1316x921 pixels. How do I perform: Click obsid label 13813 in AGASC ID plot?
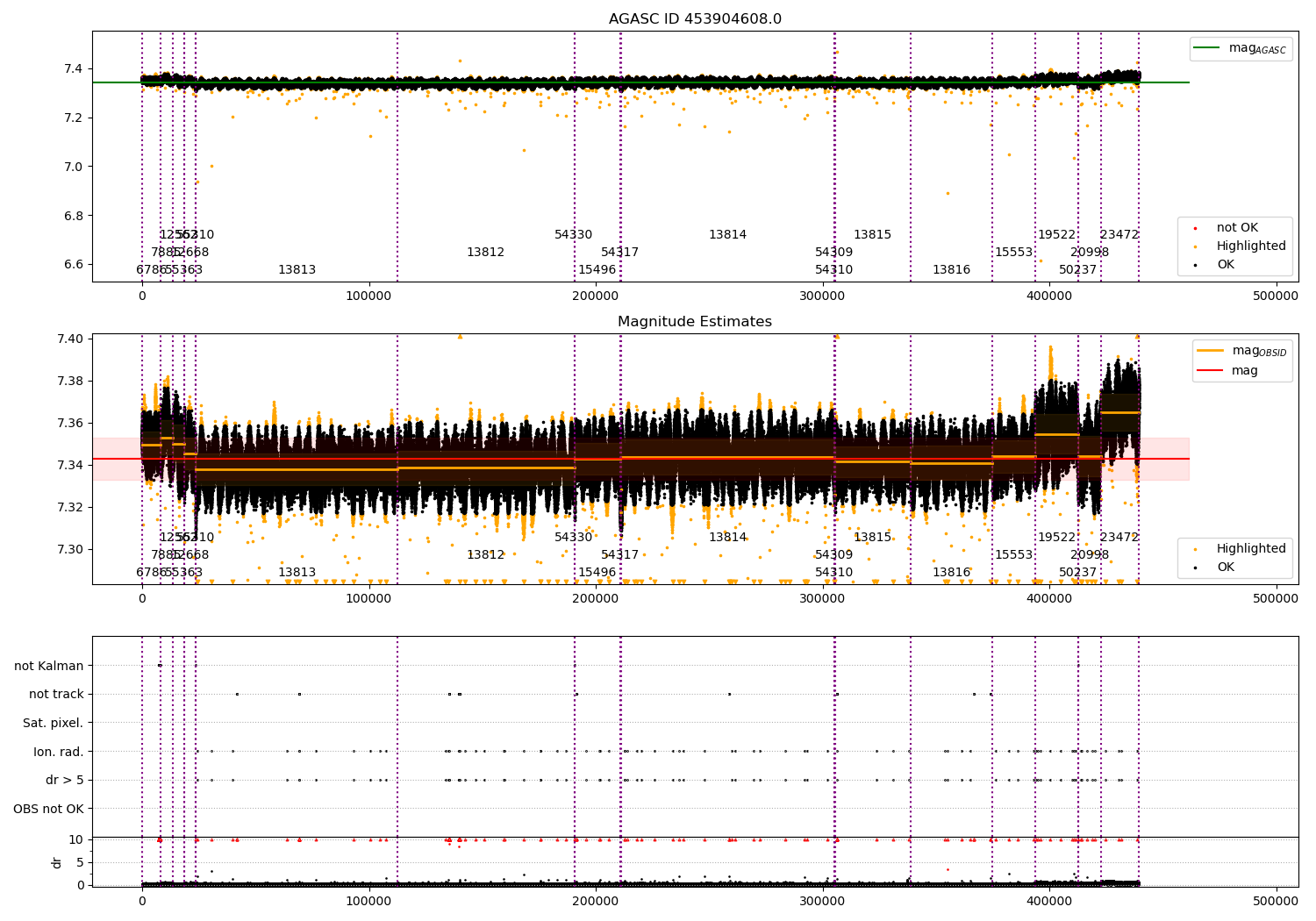pos(297,270)
